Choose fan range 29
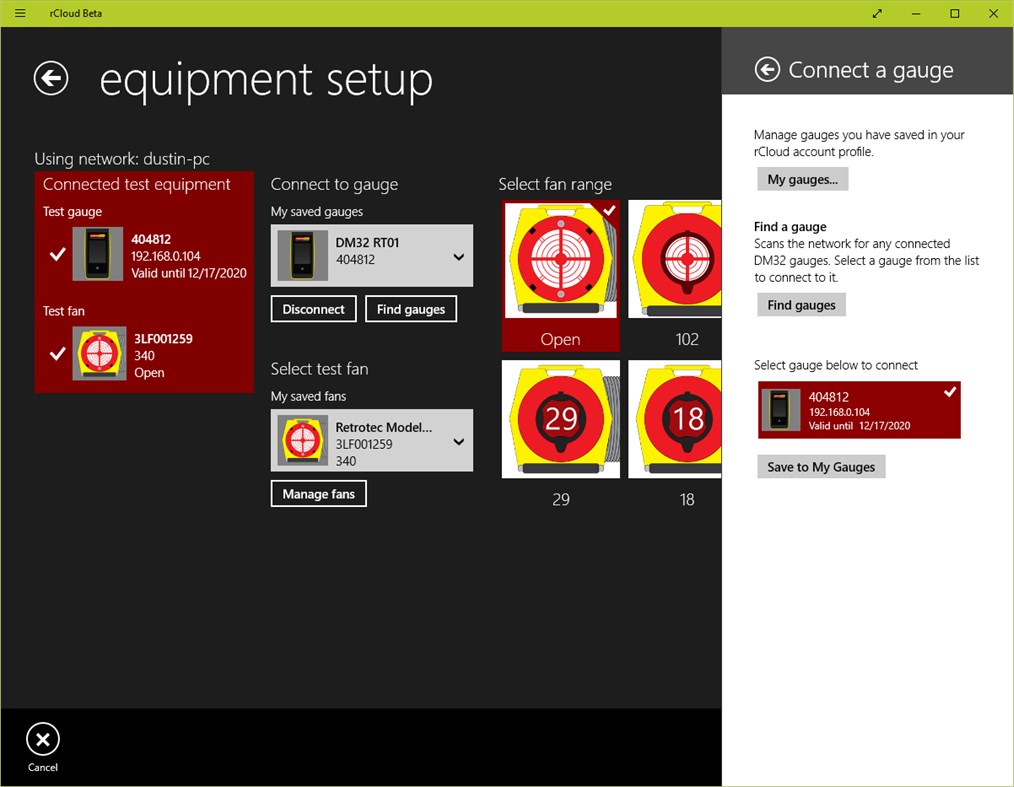 tap(560, 419)
